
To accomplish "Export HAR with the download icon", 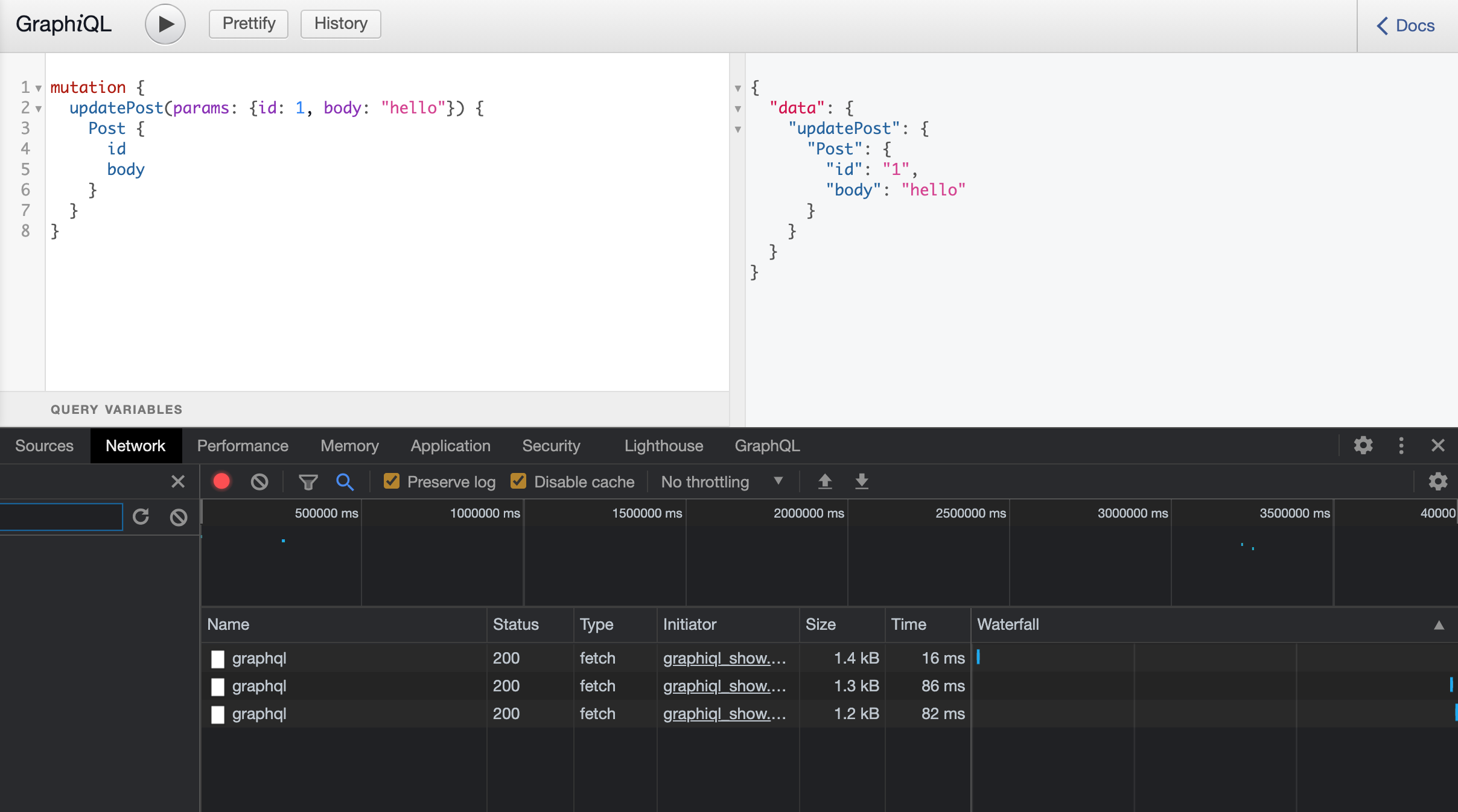I will pyautogui.click(x=862, y=481).
